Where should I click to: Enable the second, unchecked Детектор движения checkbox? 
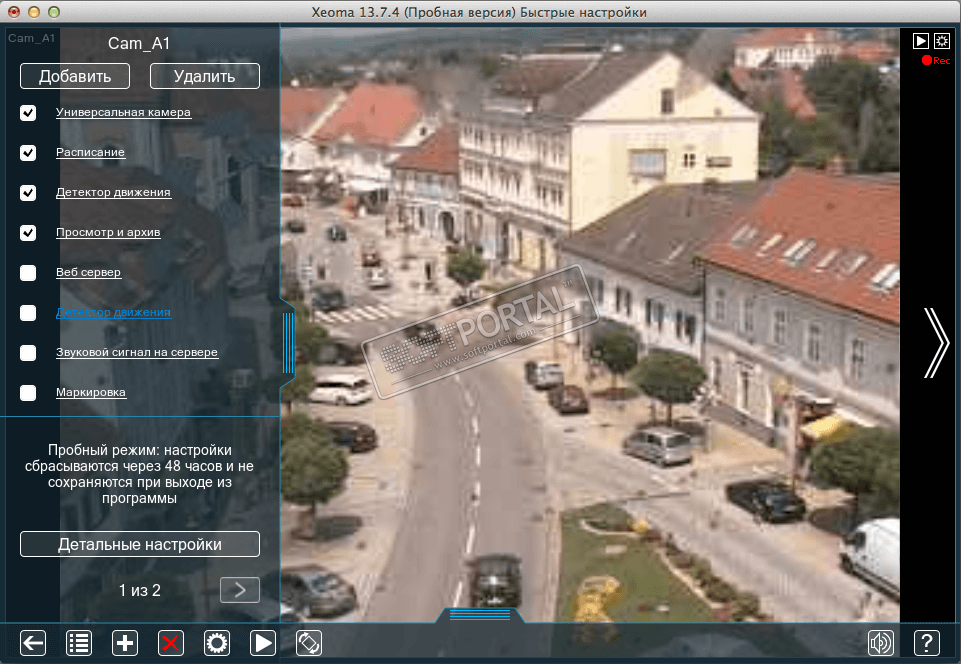(x=28, y=313)
